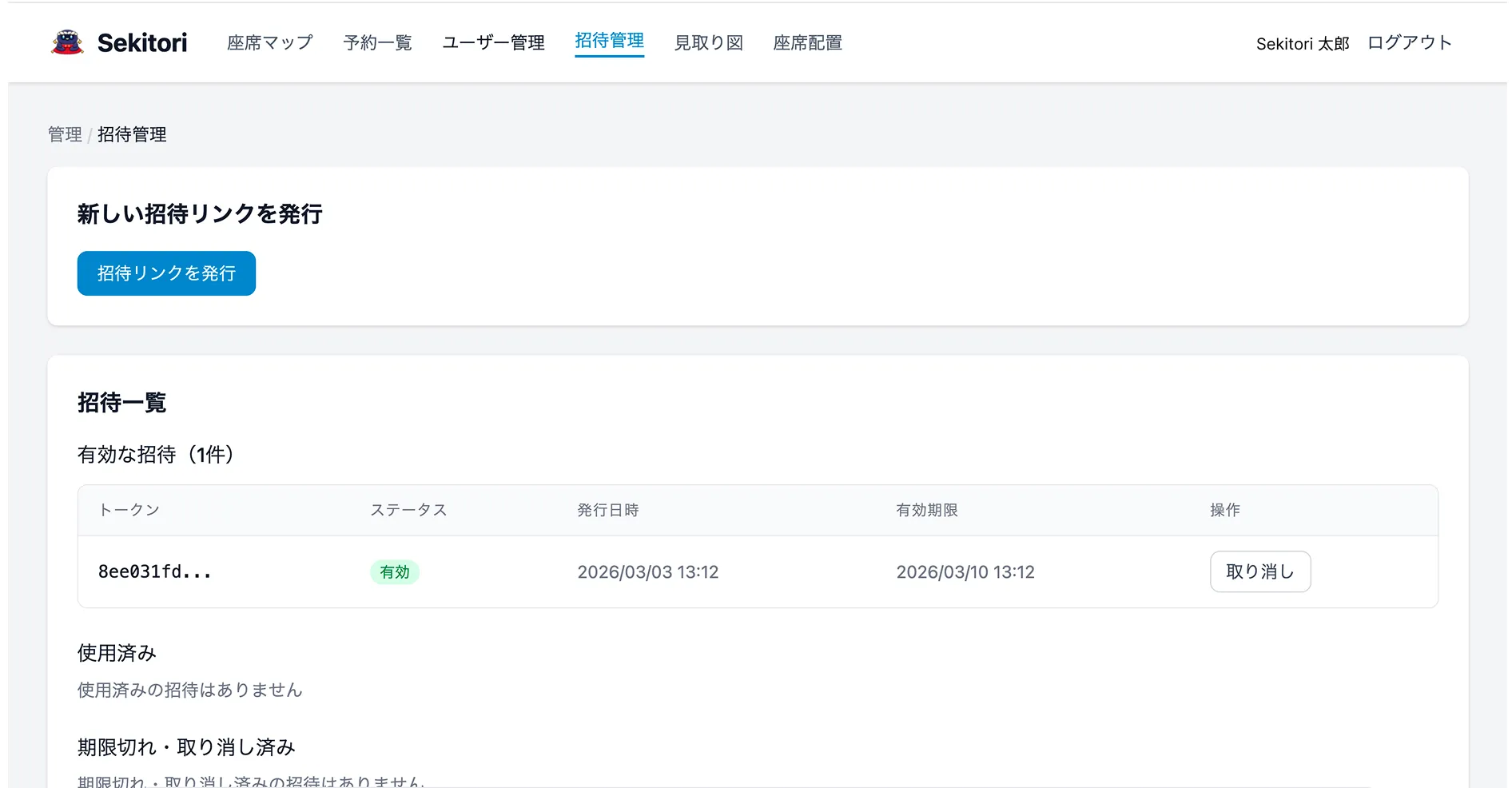1512x788 pixels.
Task: Select the token text 8ee031fd...
Action: (x=155, y=571)
